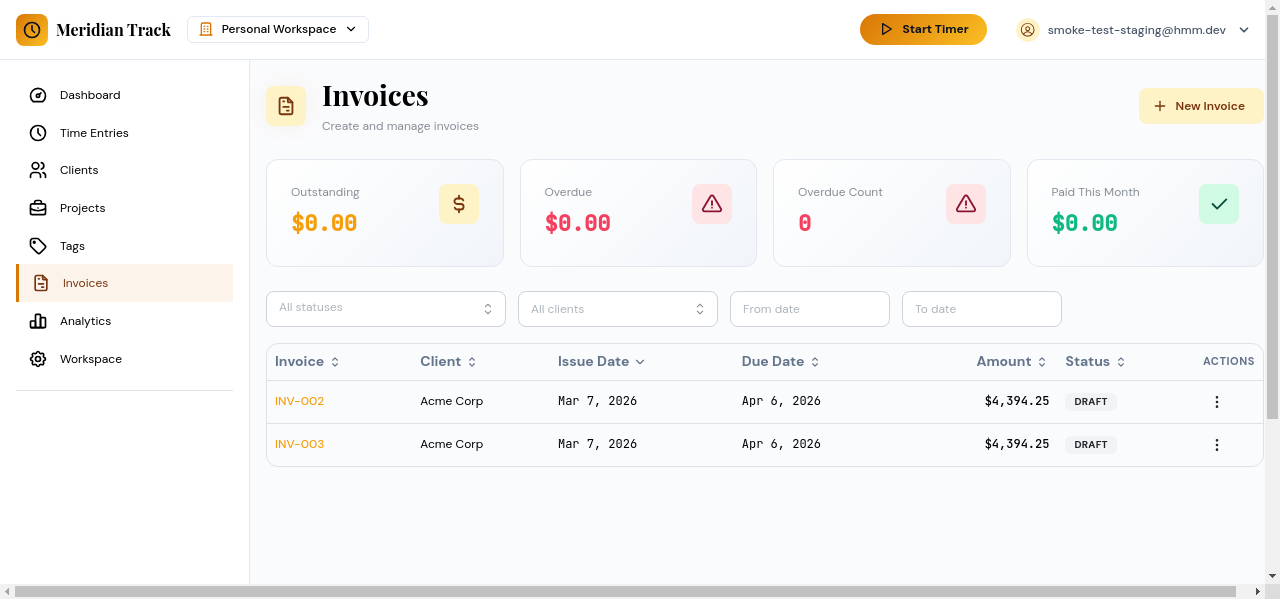Screen dimensions: 1280x599
Task: Click the Clients people icon in sidebar
Action: point(38,170)
